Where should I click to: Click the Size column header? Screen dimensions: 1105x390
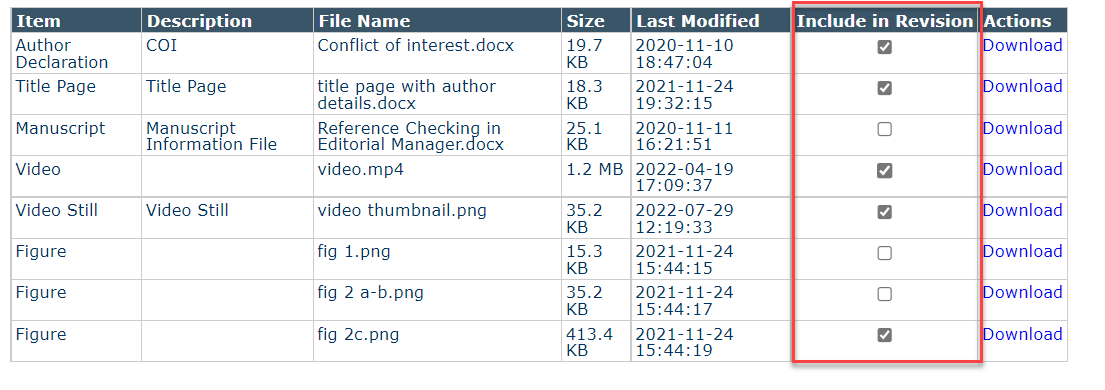click(586, 21)
